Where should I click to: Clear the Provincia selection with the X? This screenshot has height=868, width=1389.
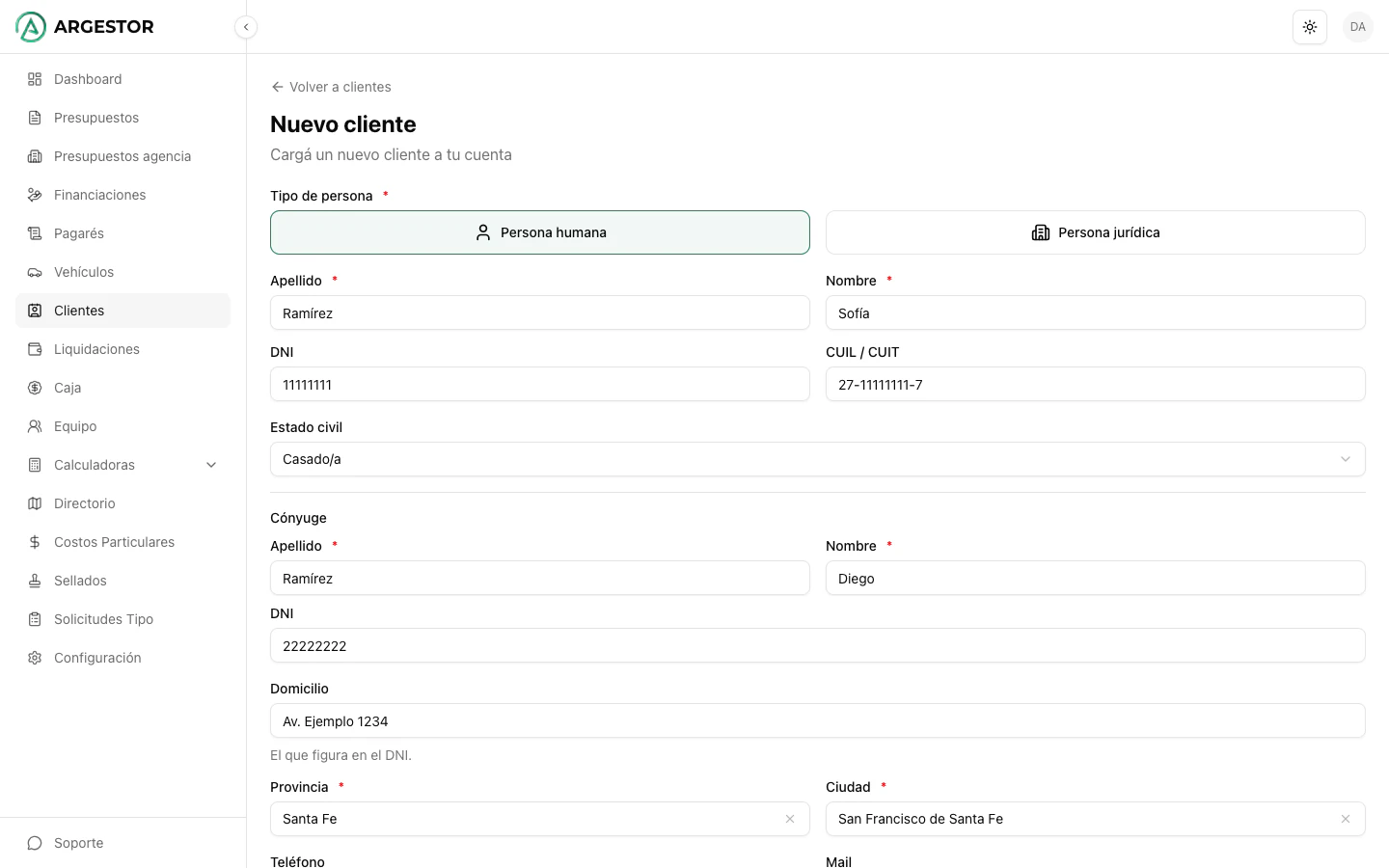tap(790, 819)
